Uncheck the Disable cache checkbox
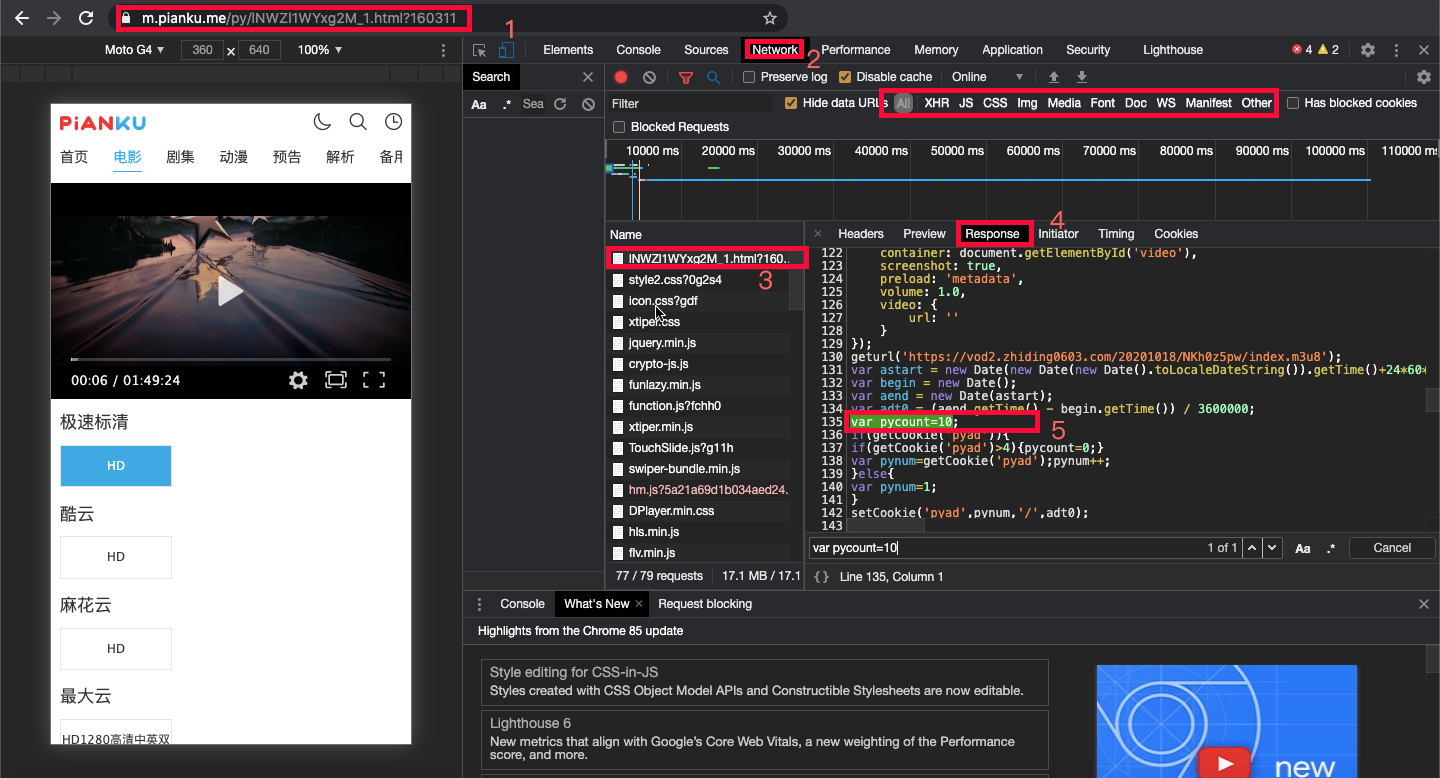 [845, 77]
